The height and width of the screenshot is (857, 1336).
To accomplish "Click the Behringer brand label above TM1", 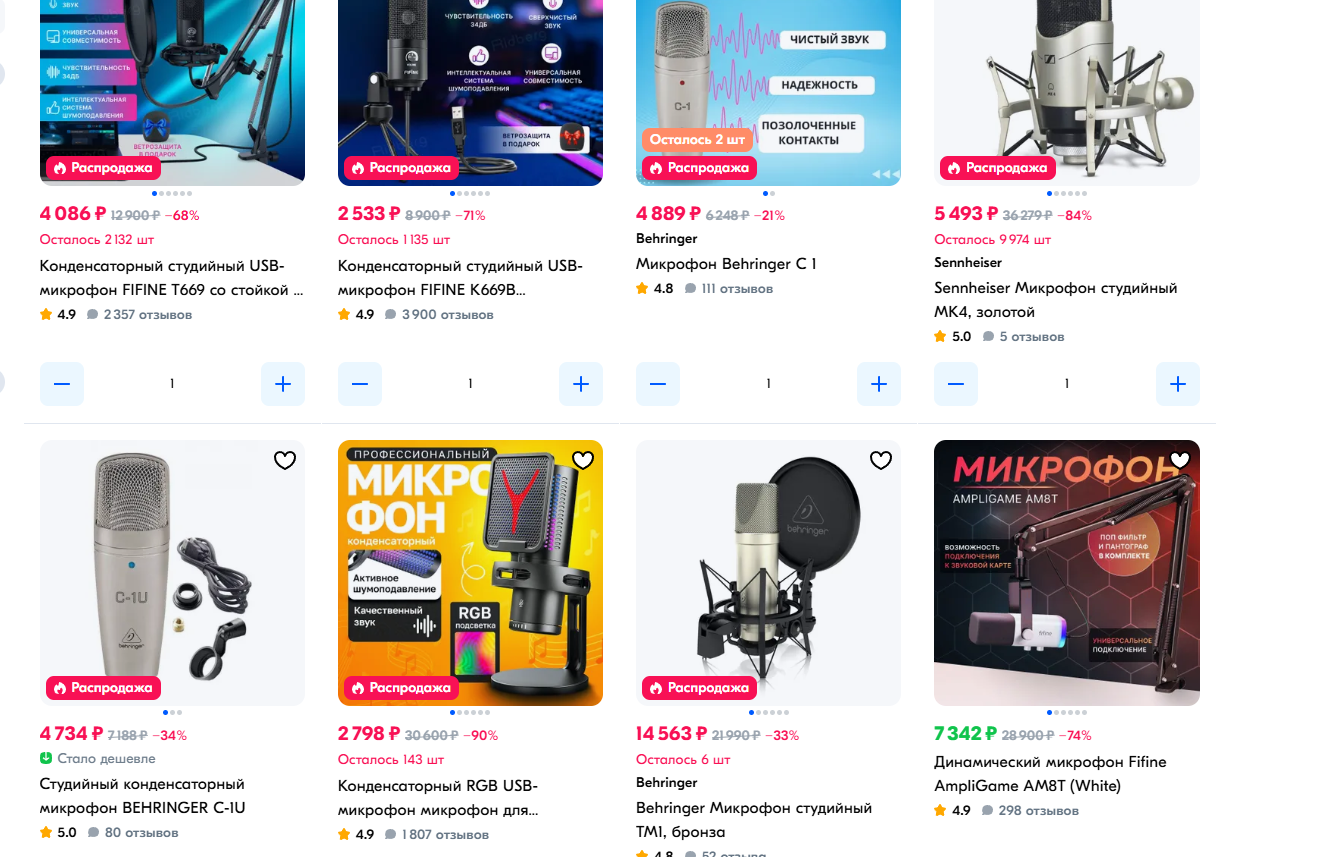I will coord(667,782).
